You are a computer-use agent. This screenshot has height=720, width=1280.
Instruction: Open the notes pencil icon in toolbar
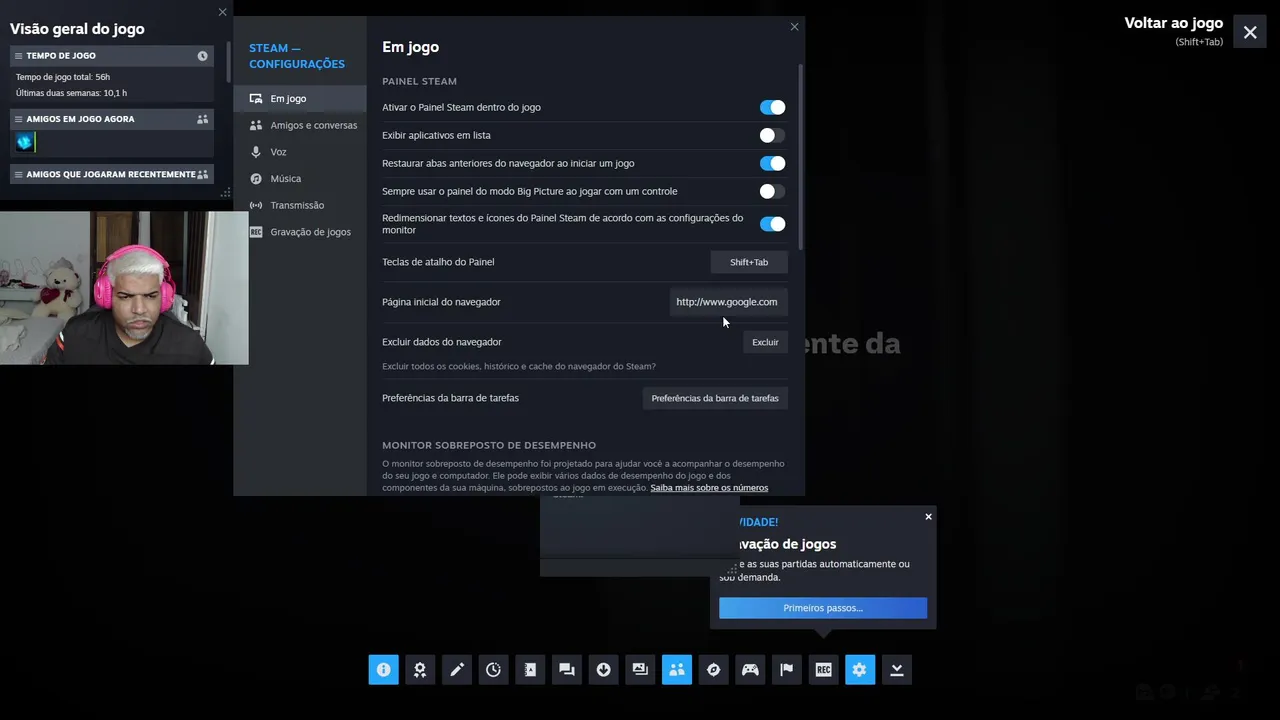coord(457,670)
